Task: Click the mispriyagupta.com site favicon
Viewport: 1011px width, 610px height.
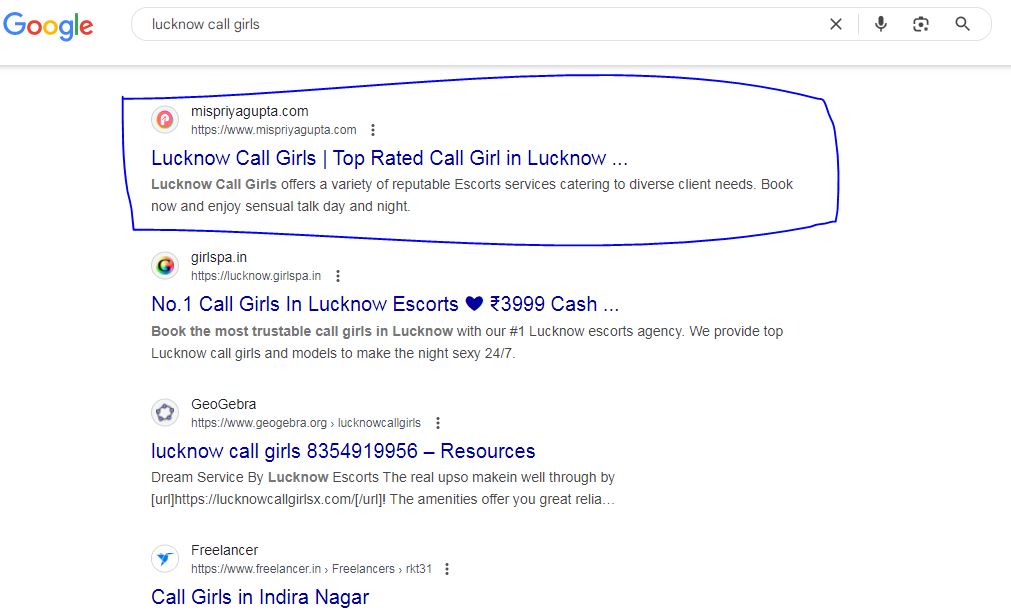Action: click(164, 119)
